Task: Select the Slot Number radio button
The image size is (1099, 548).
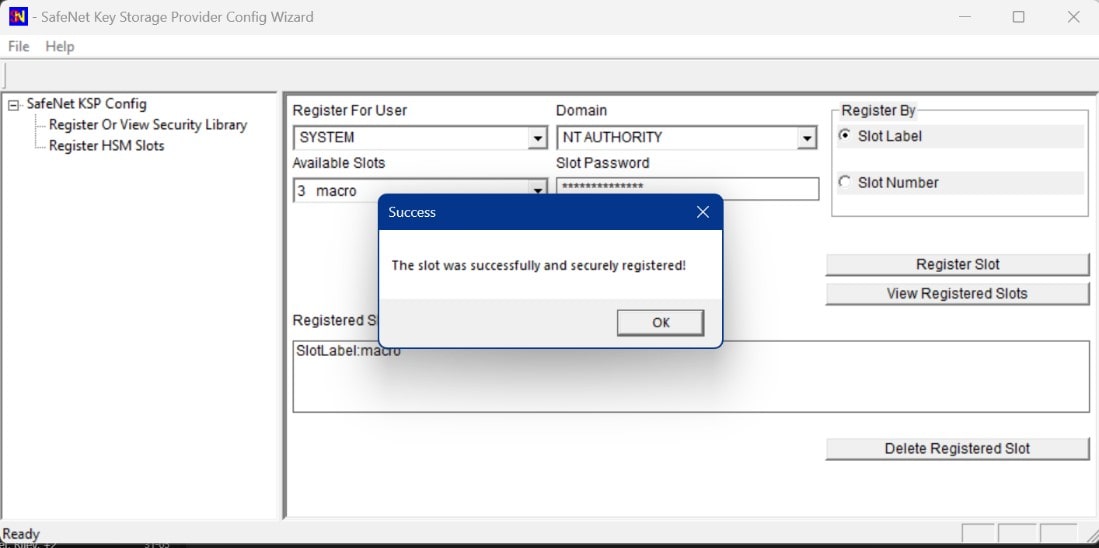Action: point(845,183)
